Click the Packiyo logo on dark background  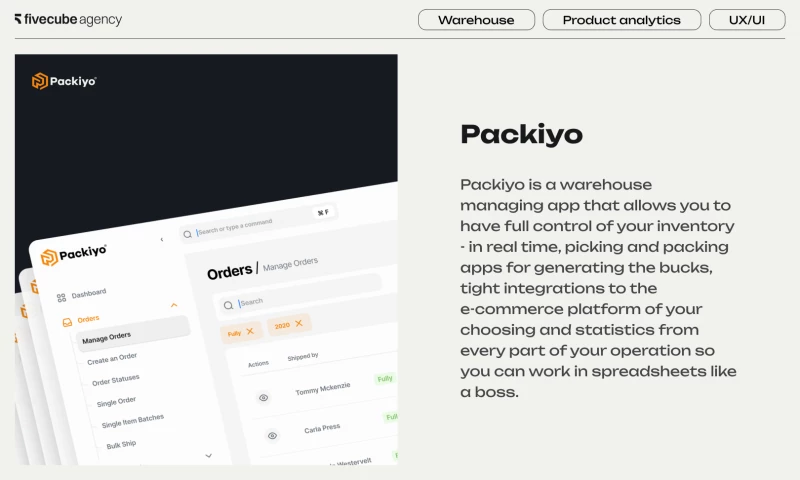tap(64, 81)
